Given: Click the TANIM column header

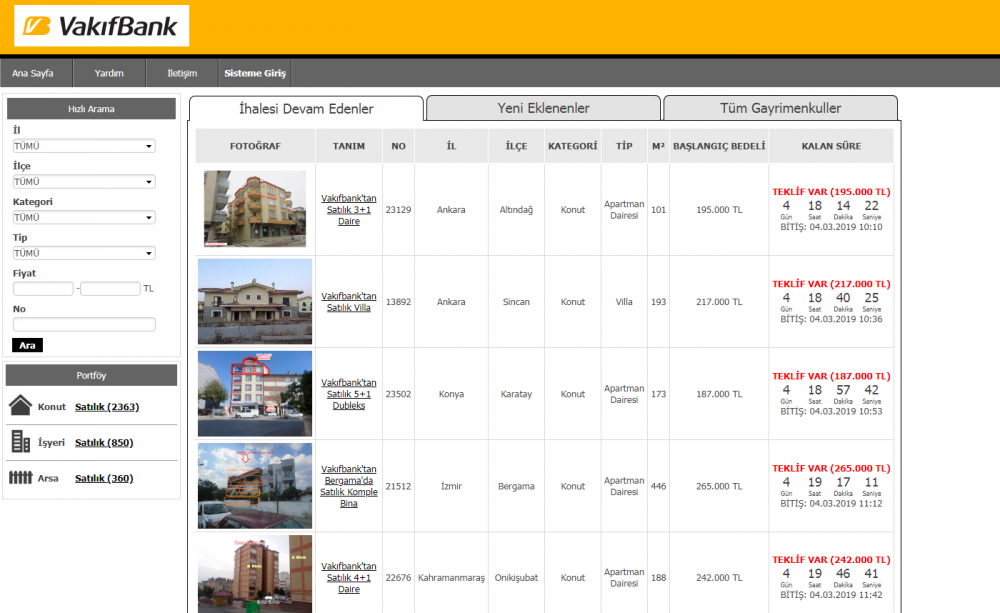Looking at the screenshot, I should [x=349, y=146].
